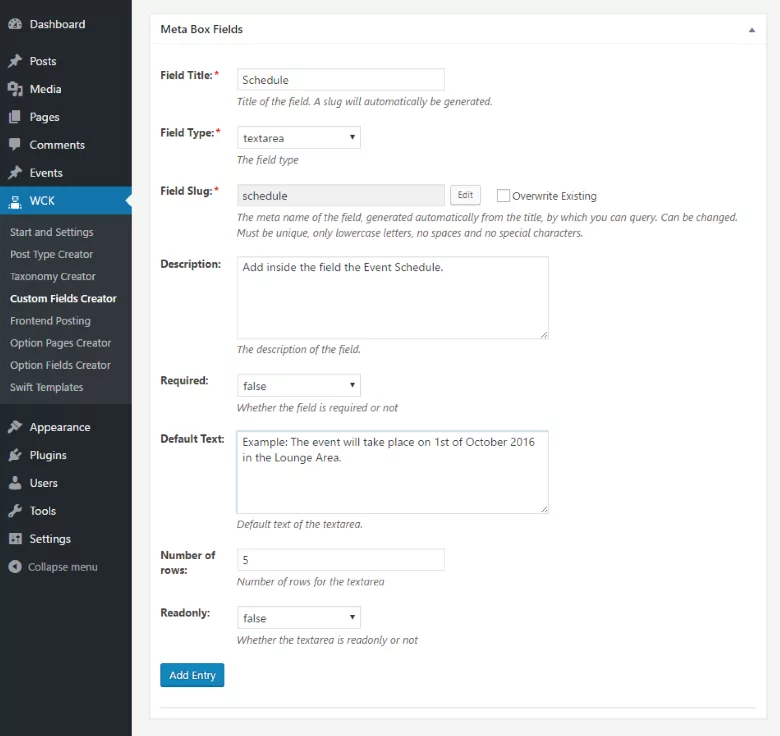Go to Post Type Creator submenu
The height and width of the screenshot is (736, 780).
tap(51, 254)
